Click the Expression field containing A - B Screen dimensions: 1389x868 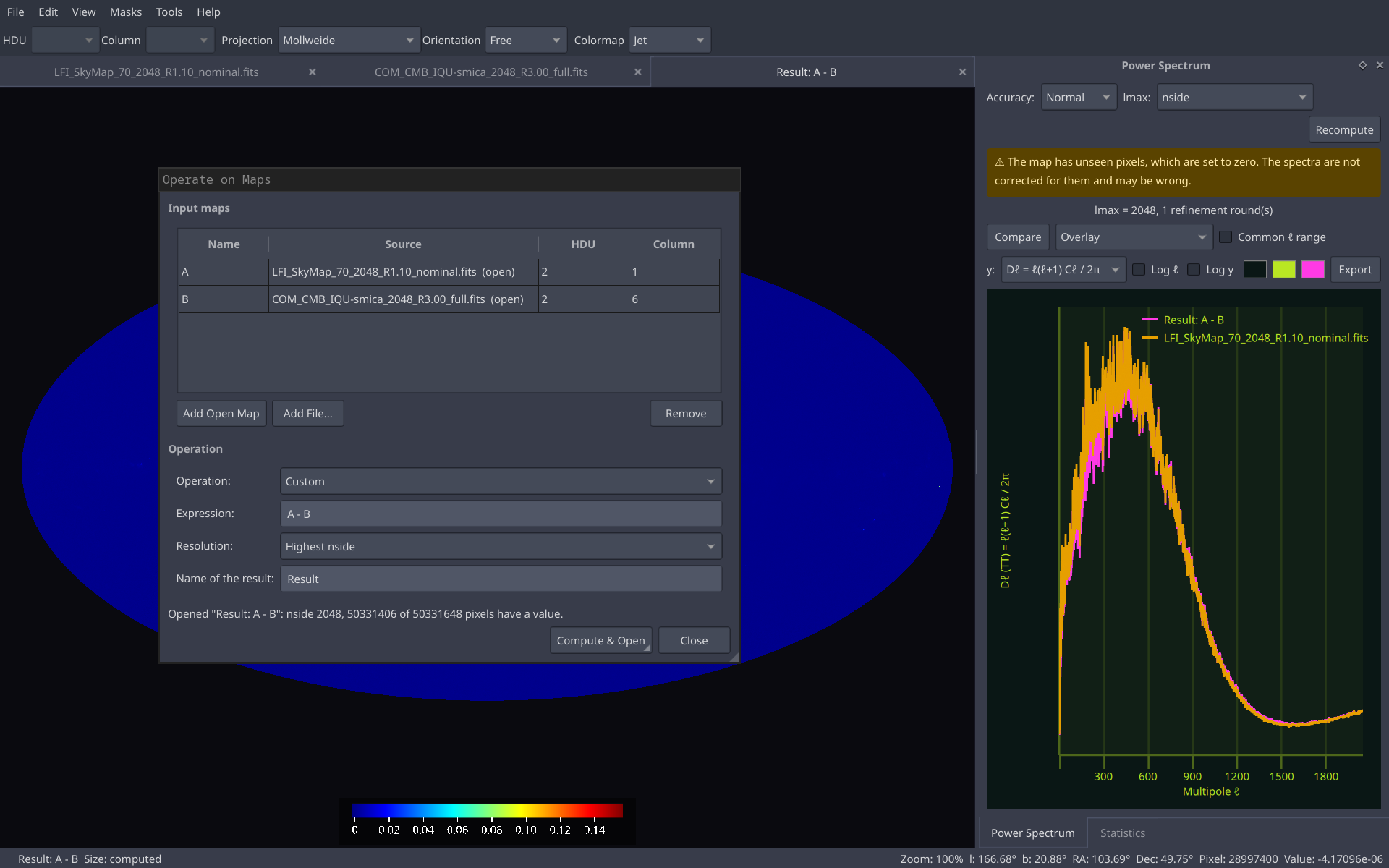(501, 514)
